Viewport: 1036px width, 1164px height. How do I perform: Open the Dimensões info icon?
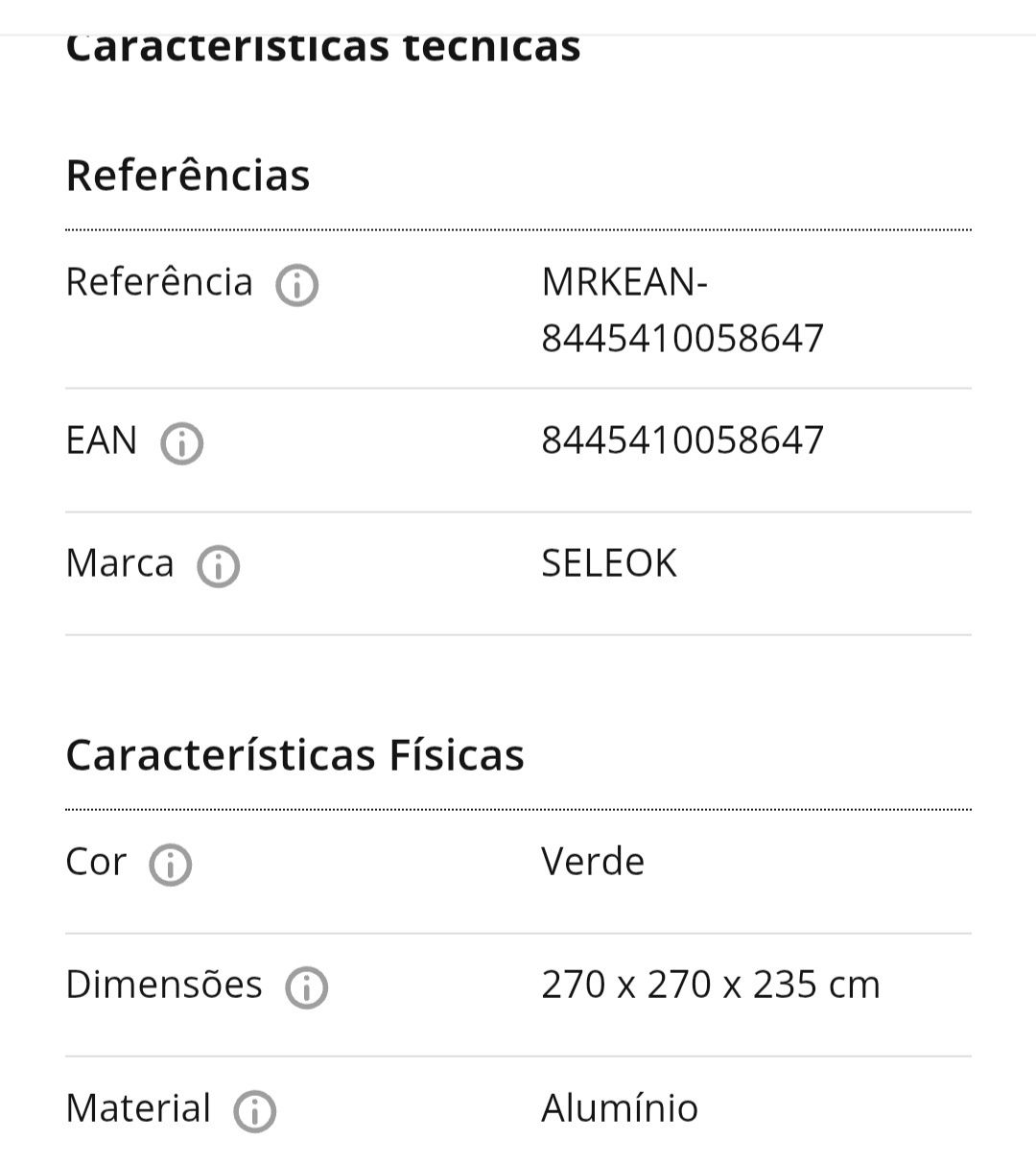(x=307, y=987)
